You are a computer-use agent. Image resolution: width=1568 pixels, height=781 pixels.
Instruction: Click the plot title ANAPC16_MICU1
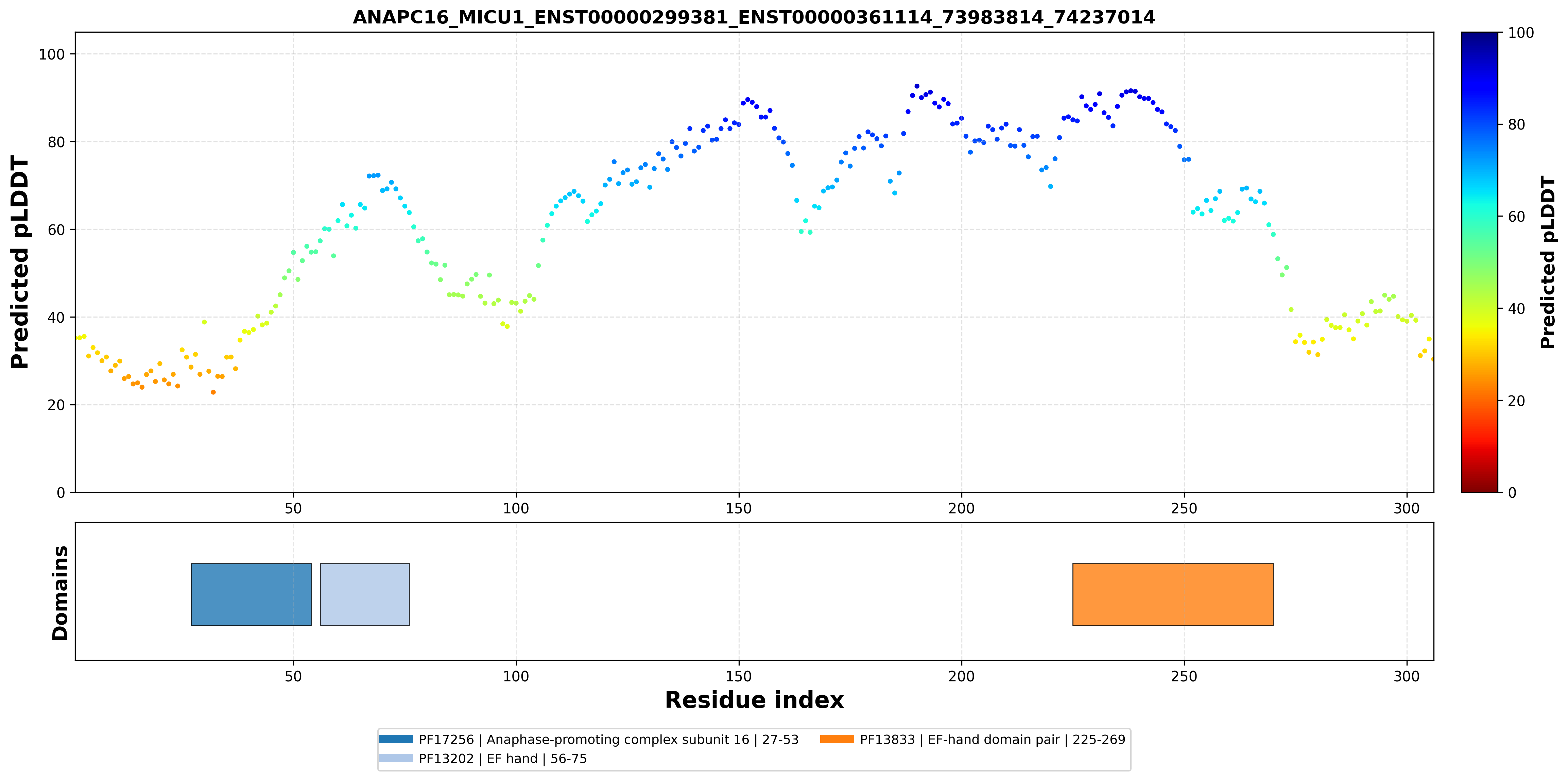tap(754, 17)
